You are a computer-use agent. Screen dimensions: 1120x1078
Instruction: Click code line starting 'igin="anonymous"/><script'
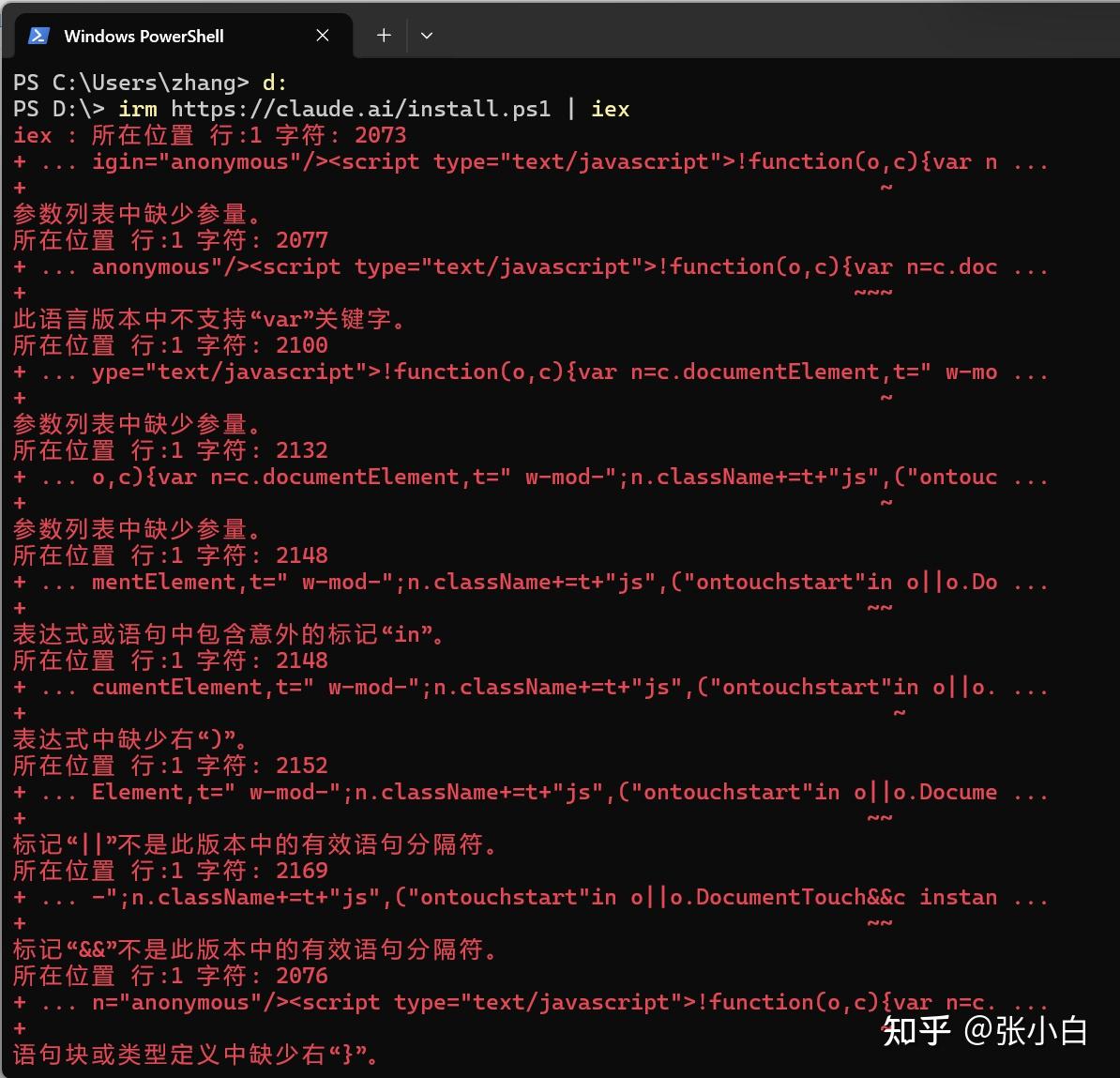pyautogui.click(x=531, y=161)
